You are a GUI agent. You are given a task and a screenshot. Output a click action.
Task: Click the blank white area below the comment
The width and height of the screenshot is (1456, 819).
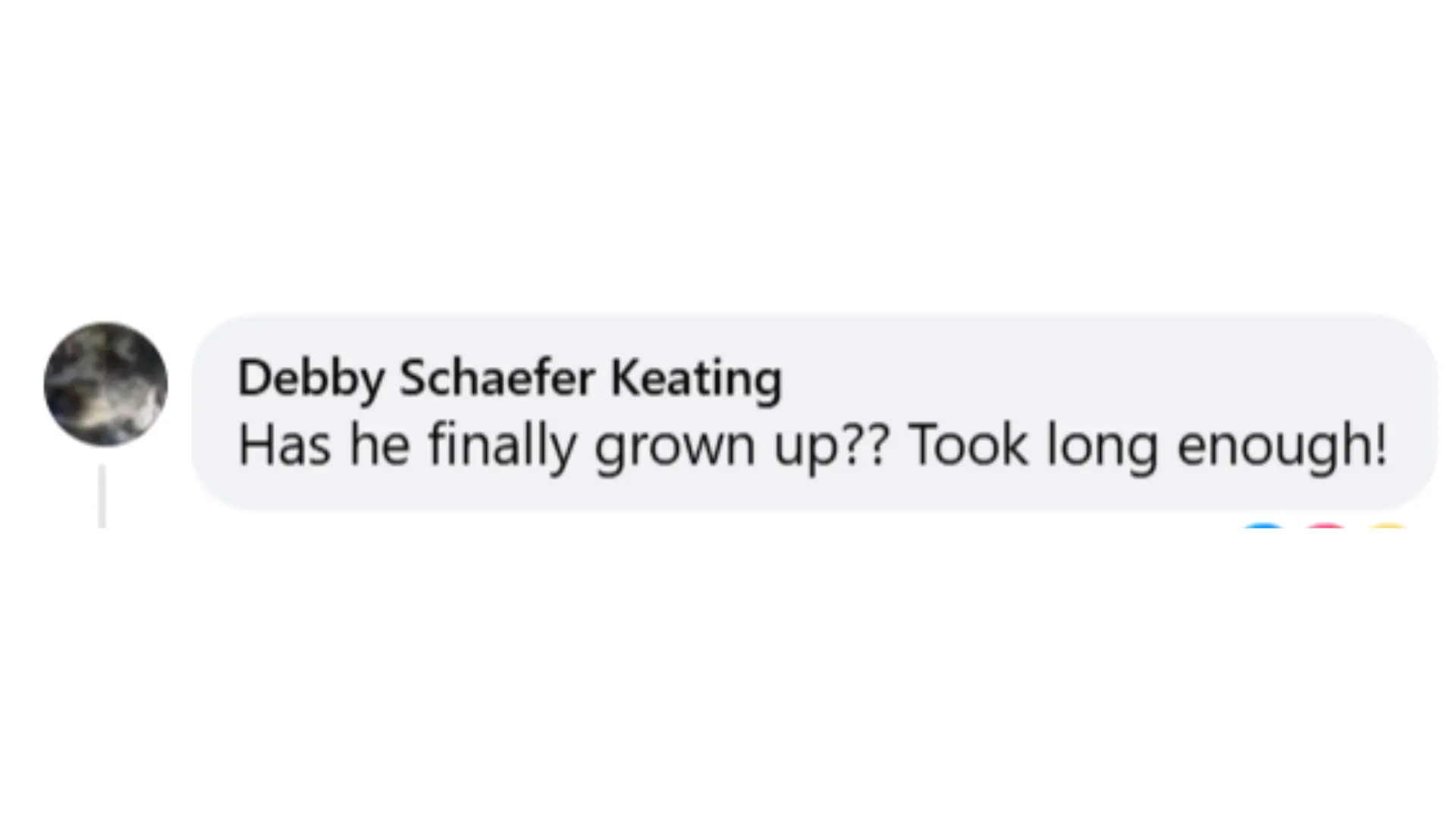coord(728,675)
